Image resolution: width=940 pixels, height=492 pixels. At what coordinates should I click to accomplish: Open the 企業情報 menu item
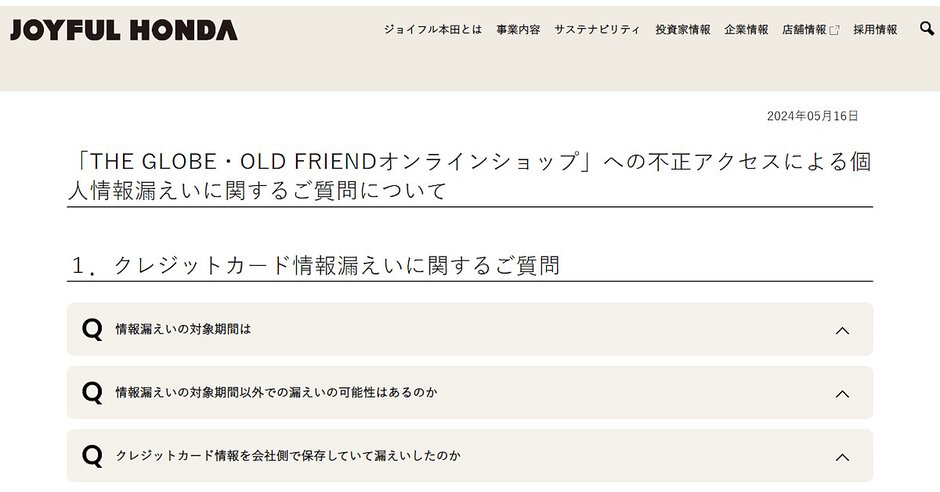tap(746, 29)
